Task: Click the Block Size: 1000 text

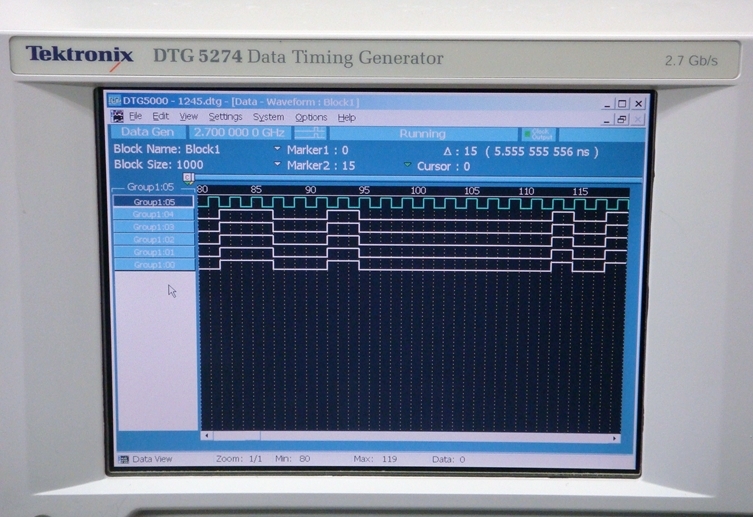Action: [158, 165]
